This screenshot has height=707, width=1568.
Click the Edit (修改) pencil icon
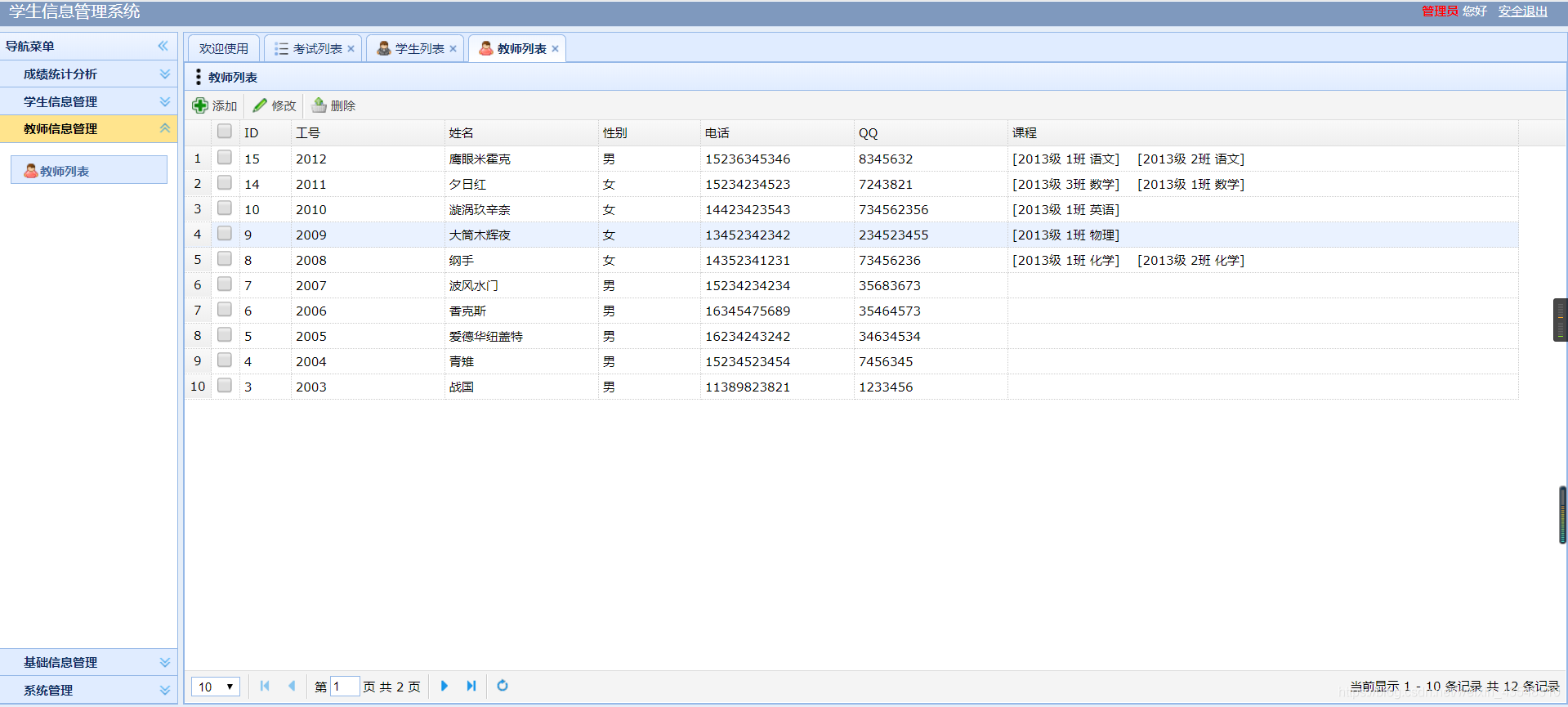(260, 105)
